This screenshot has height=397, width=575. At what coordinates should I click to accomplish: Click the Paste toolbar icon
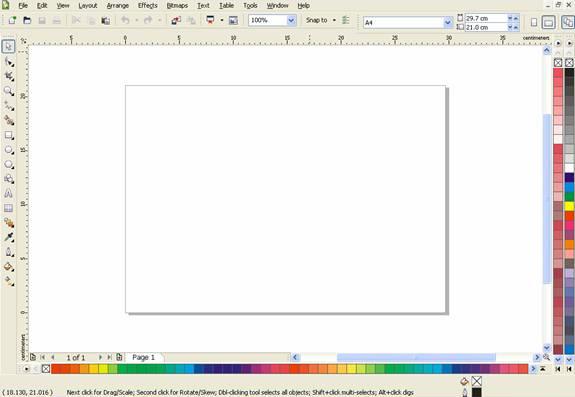pos(106,21)
